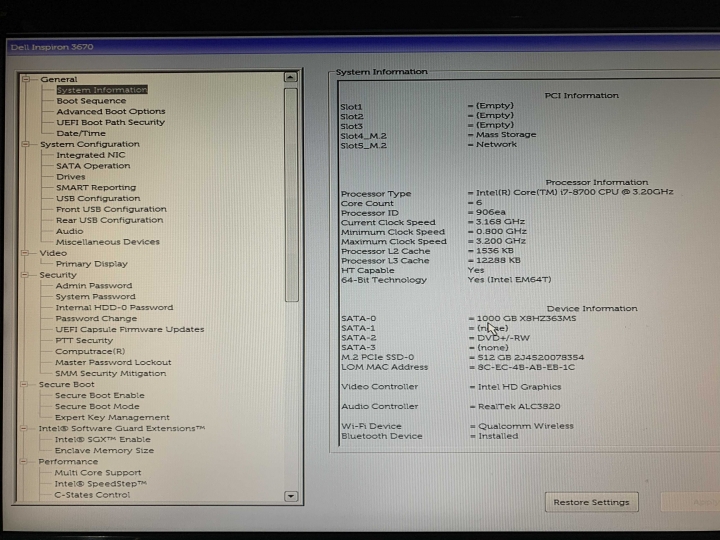720x540 pixels.
Task: Select the Audio entry
Action: tap(69, 231)
